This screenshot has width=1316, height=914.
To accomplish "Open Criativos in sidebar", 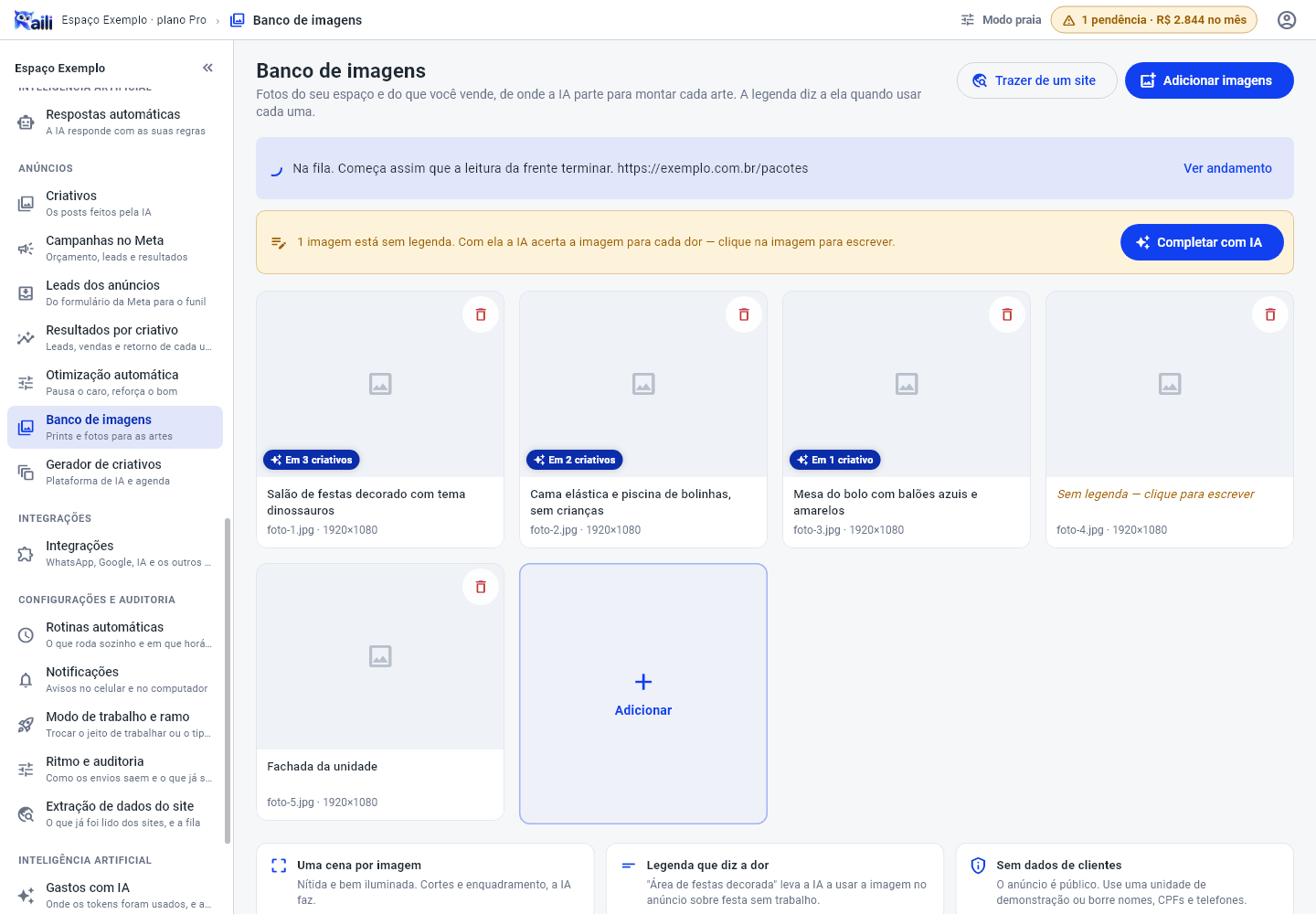I will 115,203.
